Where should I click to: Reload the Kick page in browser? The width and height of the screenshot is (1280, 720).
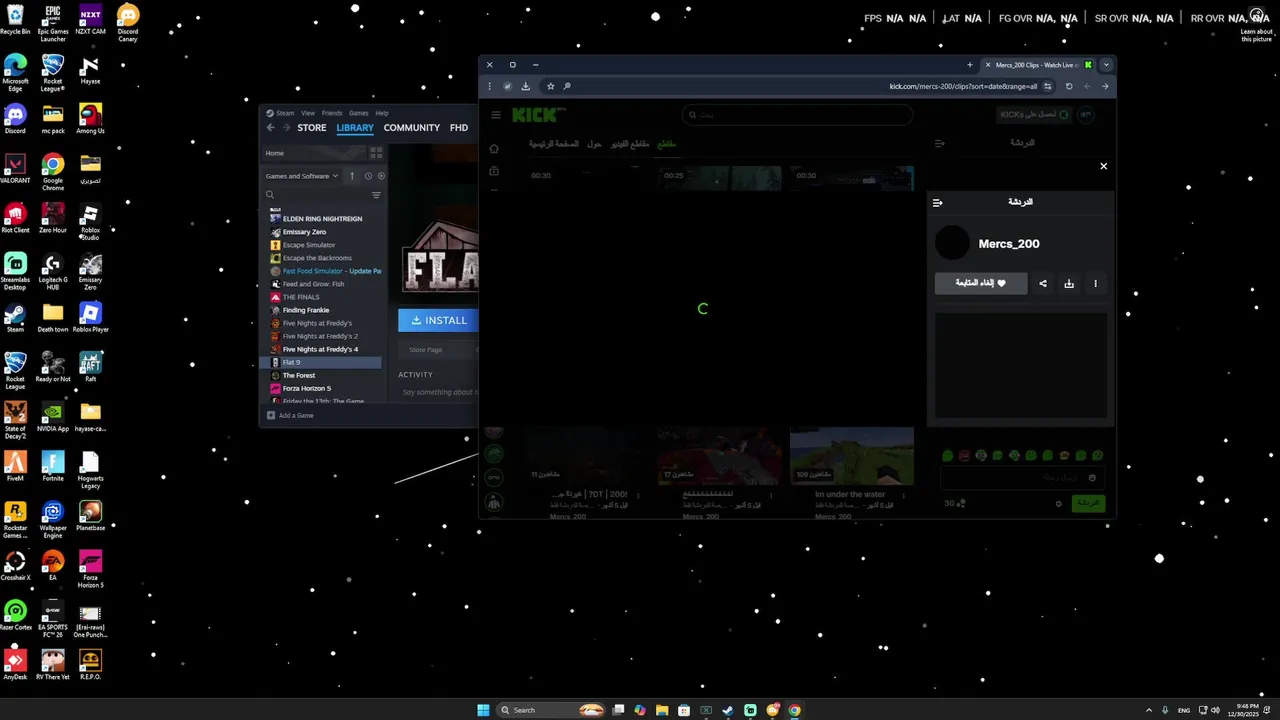[x=1069, y=86]
